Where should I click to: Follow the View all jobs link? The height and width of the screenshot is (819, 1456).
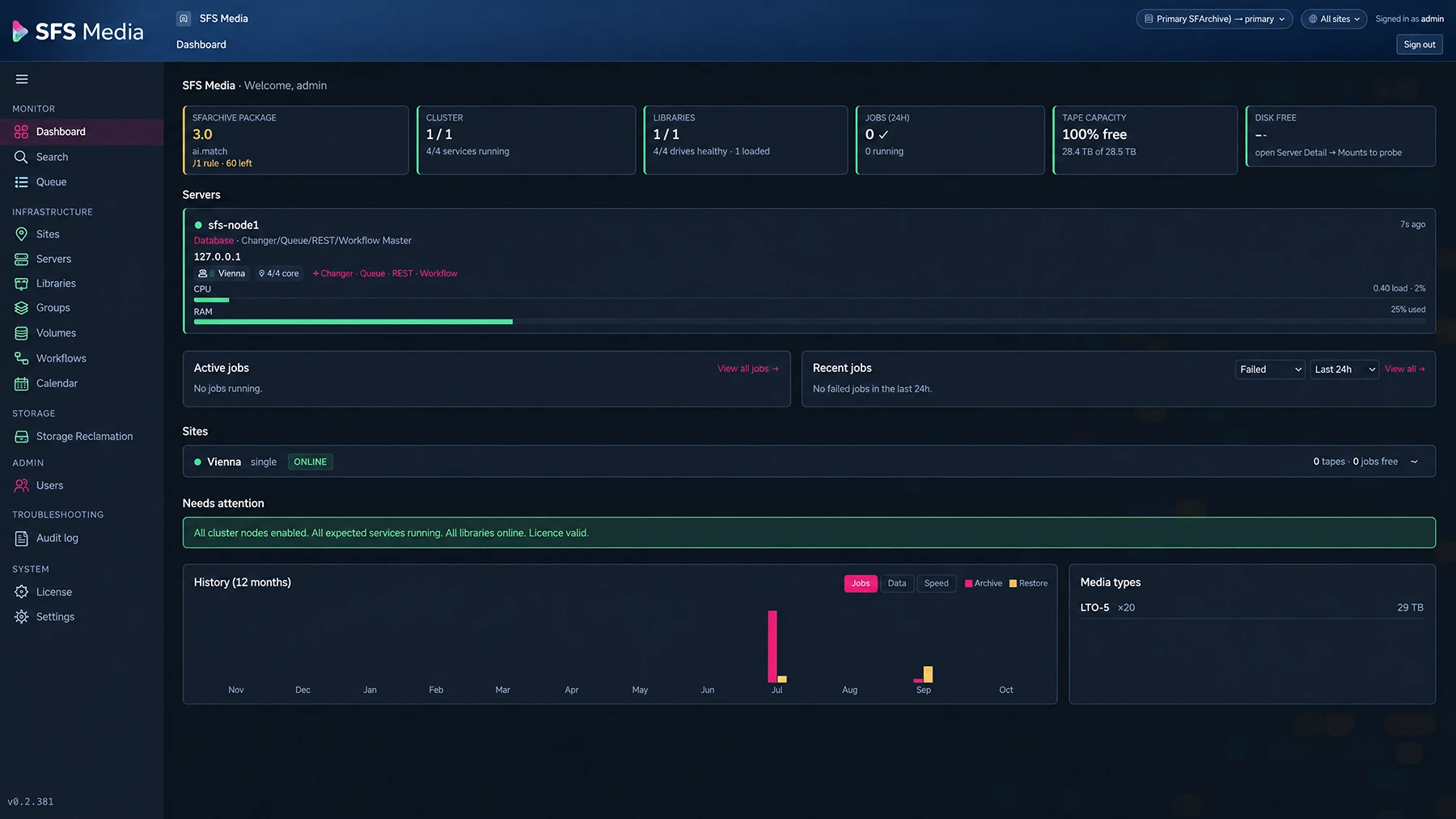(x=748, y=369)
